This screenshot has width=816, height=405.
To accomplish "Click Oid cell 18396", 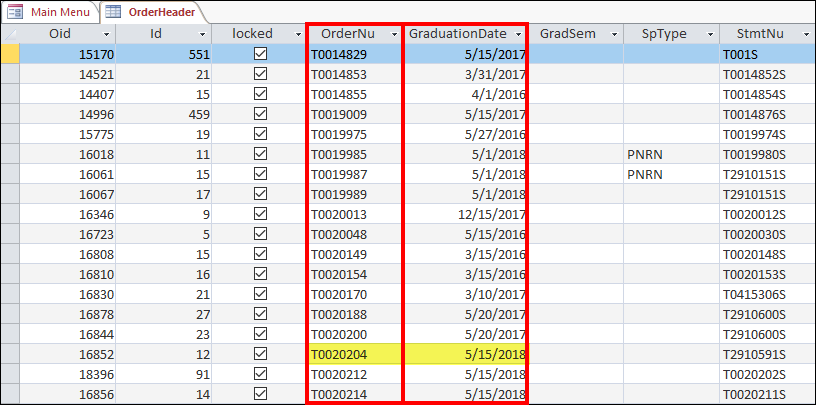I will coord(68,375).
